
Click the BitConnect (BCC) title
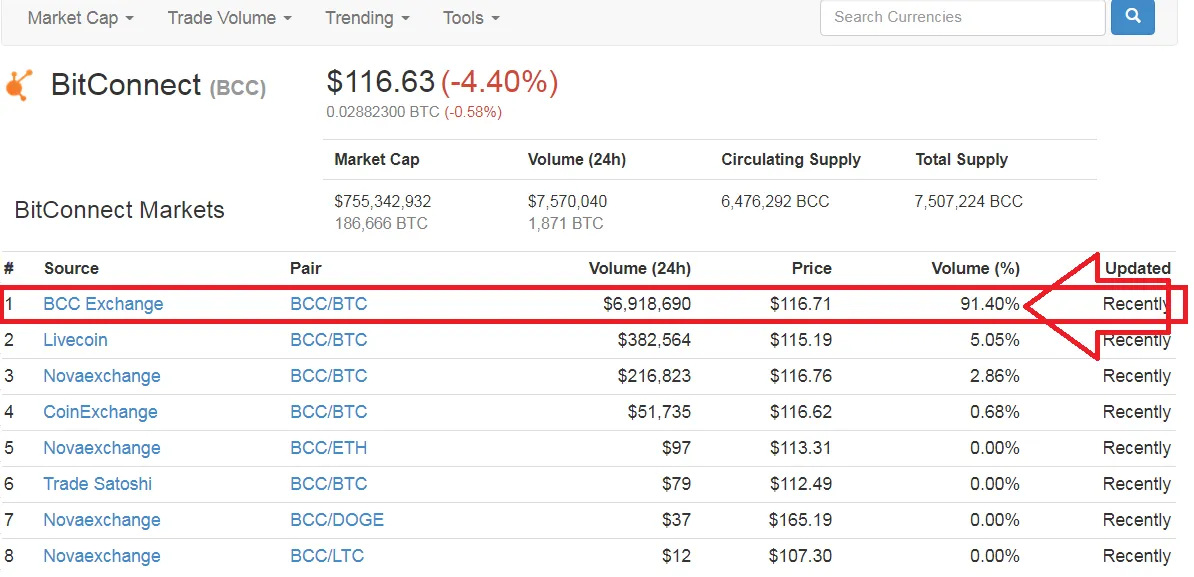(158, 84)
